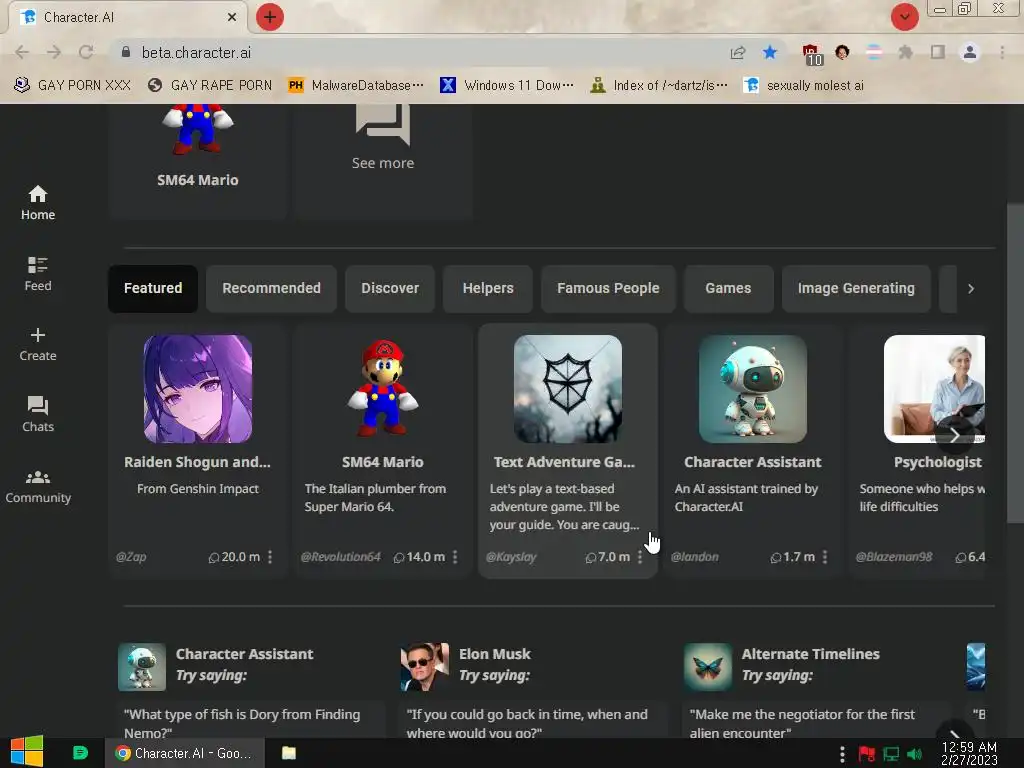Open Text Adventure Game card image
Image resolution: width=1024 pixels, height=768 pixels.
click(x=568, y=389)
